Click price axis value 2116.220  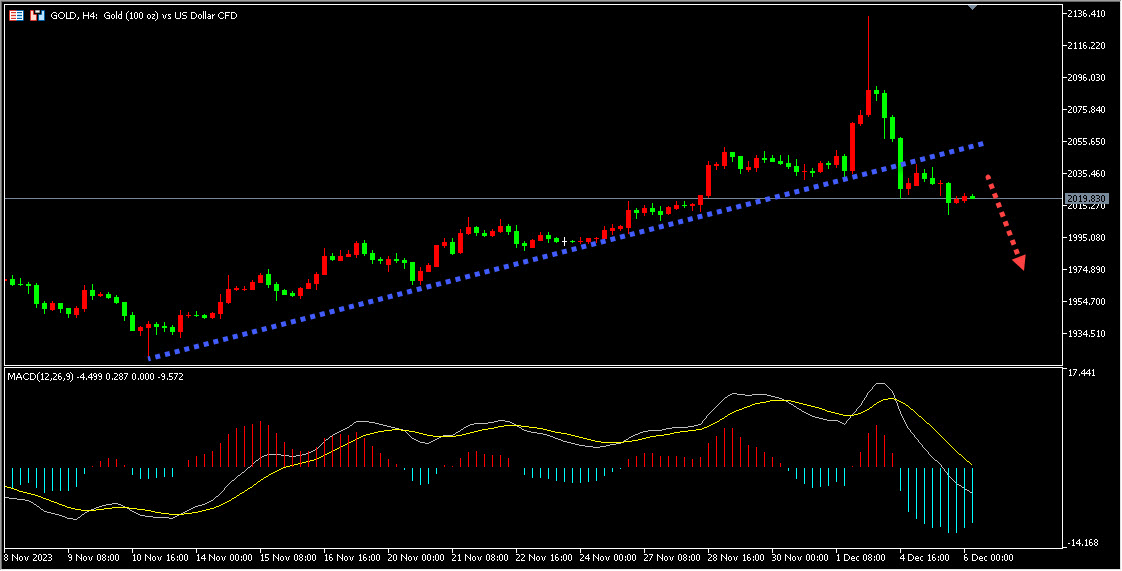pos(1086,46)
